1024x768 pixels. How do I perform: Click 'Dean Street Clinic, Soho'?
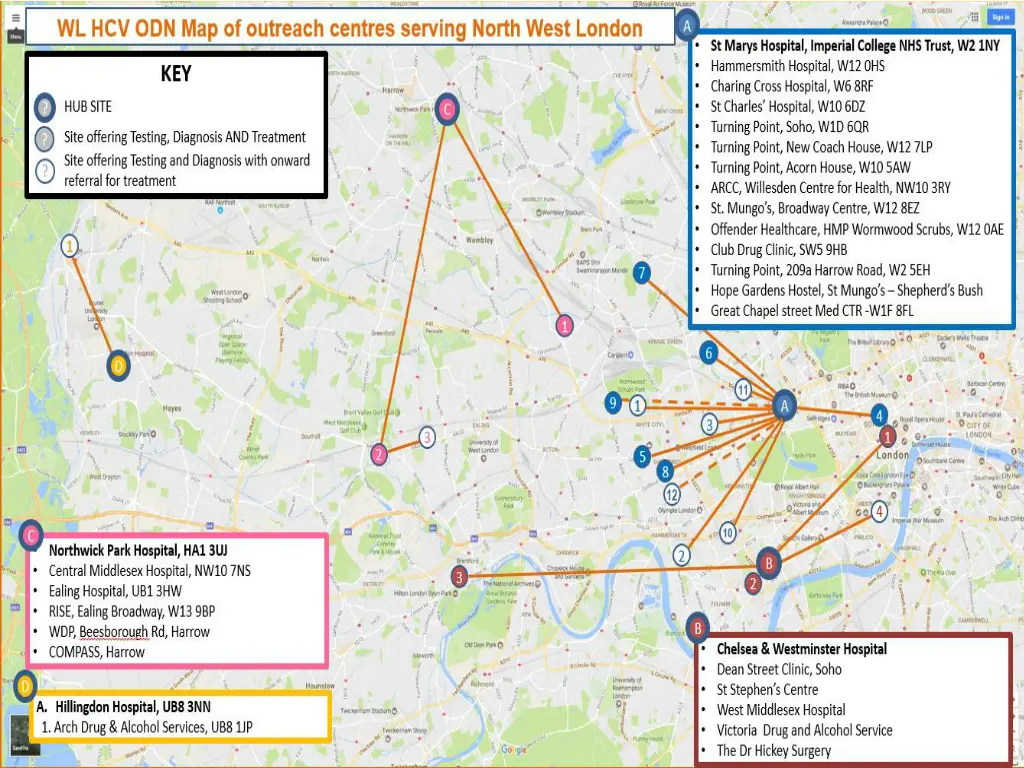[779, 669]
